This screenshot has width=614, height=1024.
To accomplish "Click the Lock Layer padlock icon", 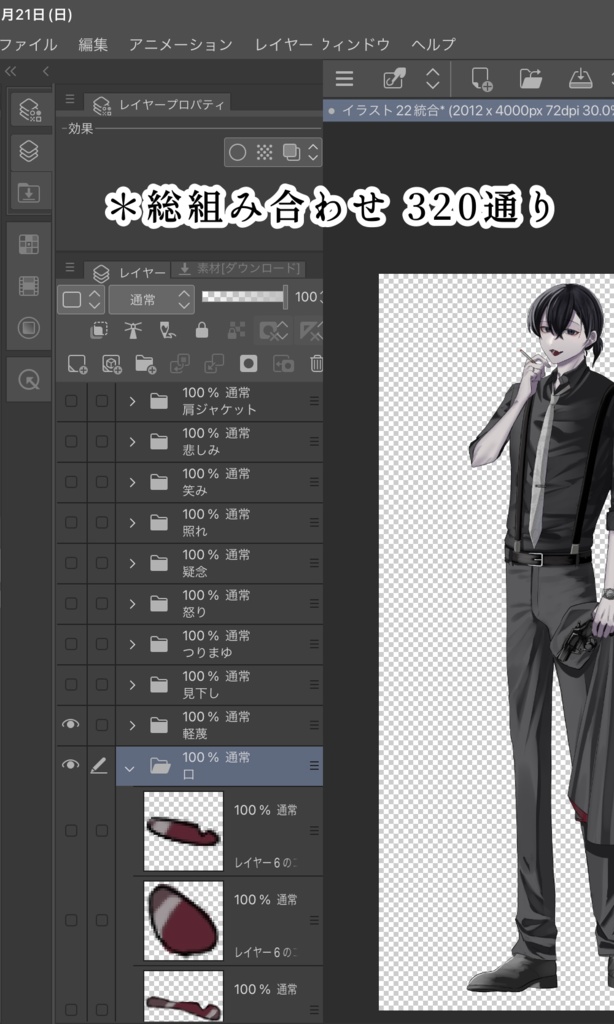I will pos(202,331).
